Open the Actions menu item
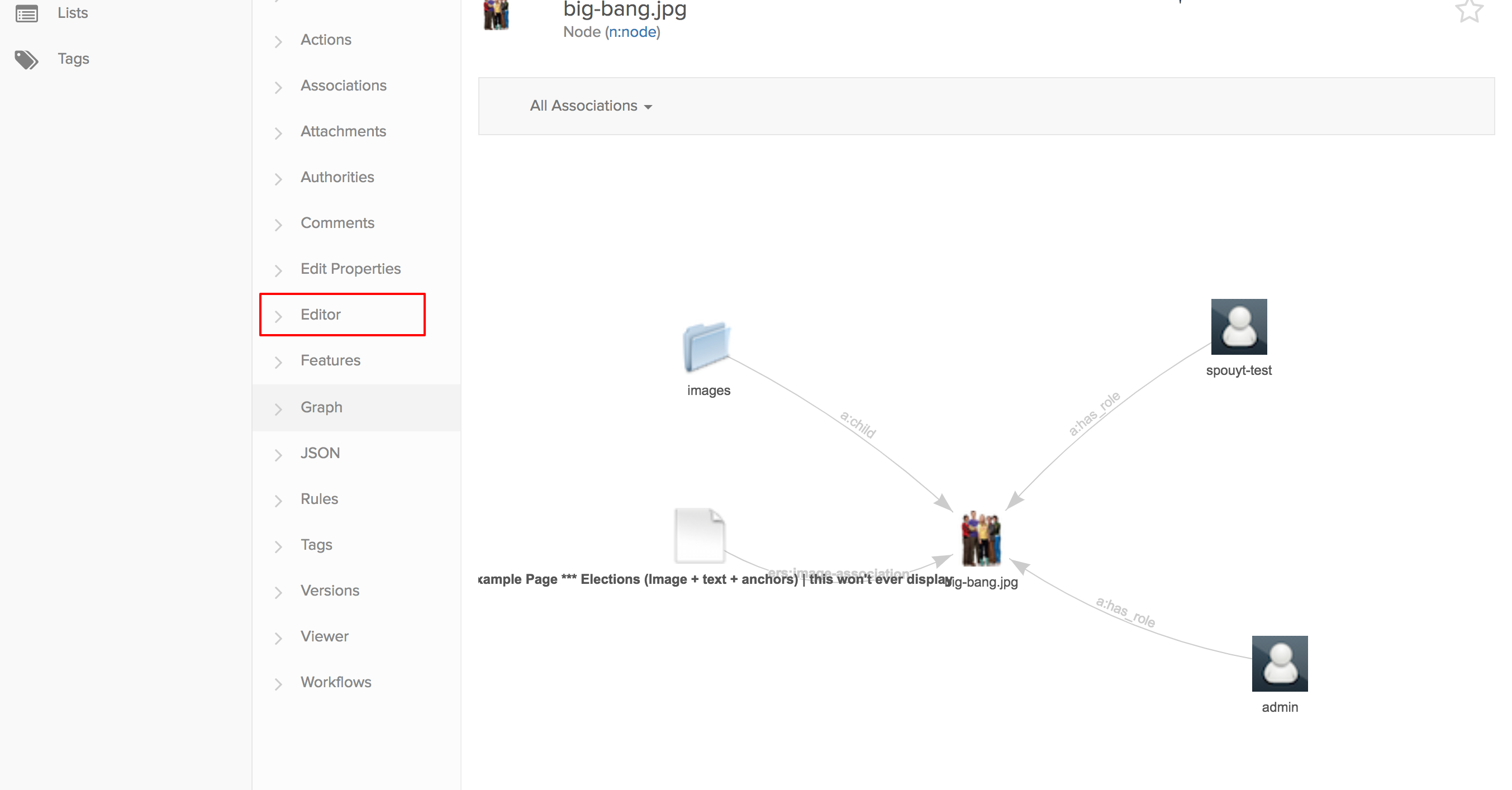The height and width of the screenshot is (790, 1512). click(326, 39)
